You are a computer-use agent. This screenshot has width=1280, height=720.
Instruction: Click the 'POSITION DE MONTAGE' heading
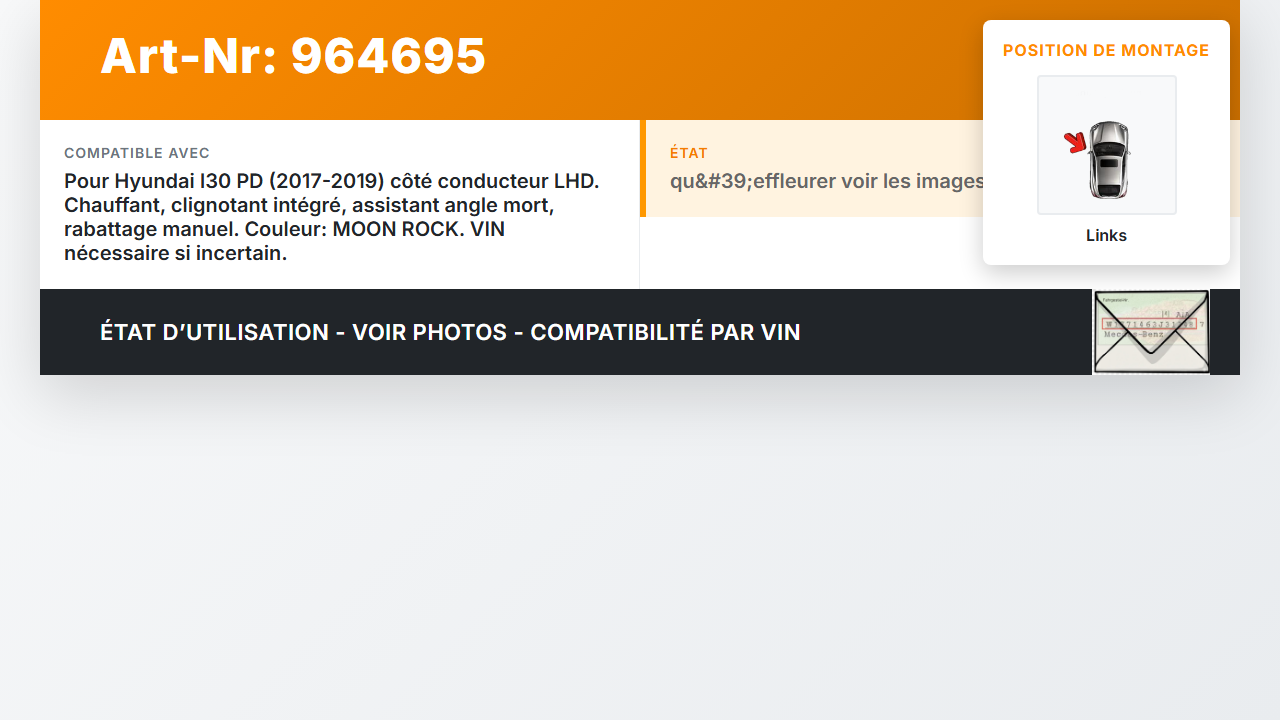pos(1106,51)
